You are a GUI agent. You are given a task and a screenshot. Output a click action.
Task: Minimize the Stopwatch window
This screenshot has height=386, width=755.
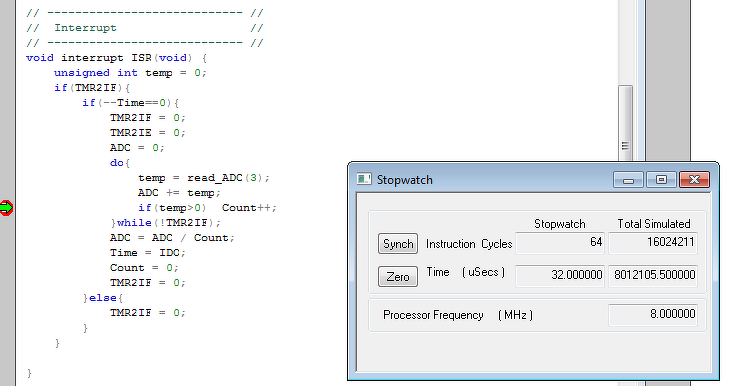tap(628, 180)
